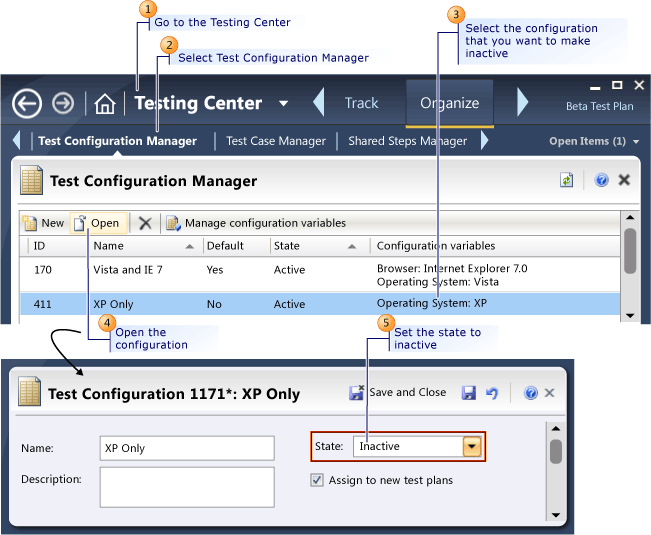The height and width of the screenshot is (535, 651).
Task: Create a New test configuration
Action: [43, 223]
